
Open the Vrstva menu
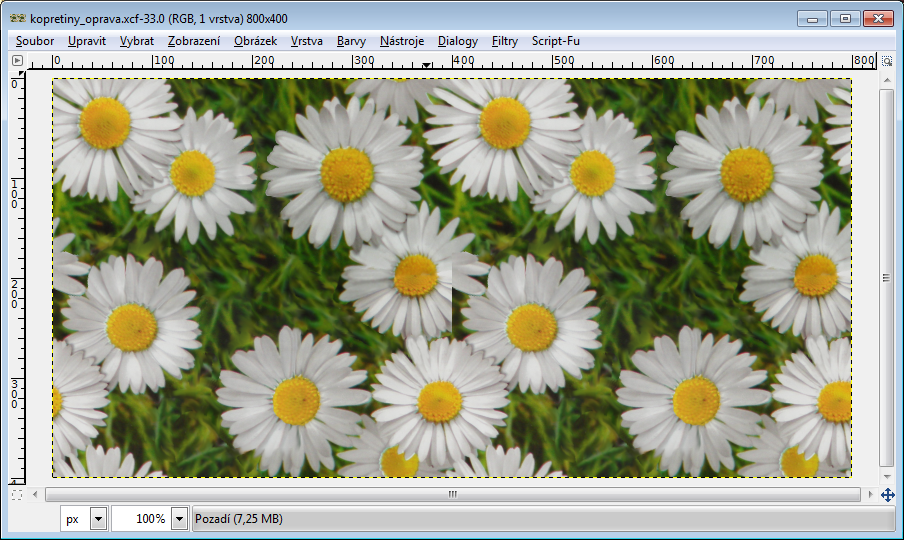point(306,41)
